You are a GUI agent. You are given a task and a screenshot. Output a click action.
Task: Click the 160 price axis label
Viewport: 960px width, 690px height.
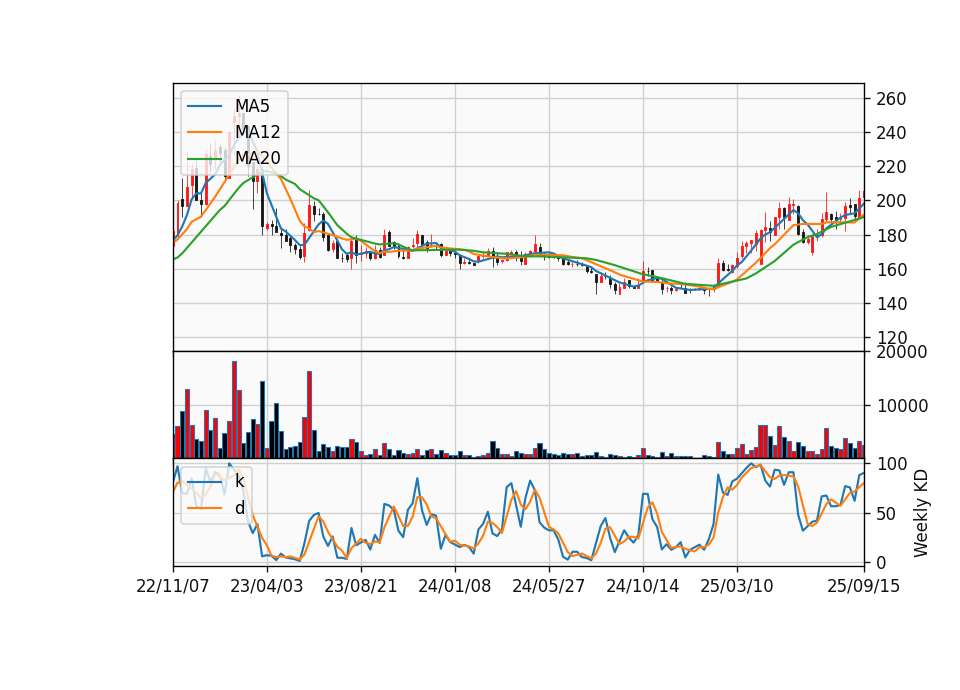pos(891,269)
